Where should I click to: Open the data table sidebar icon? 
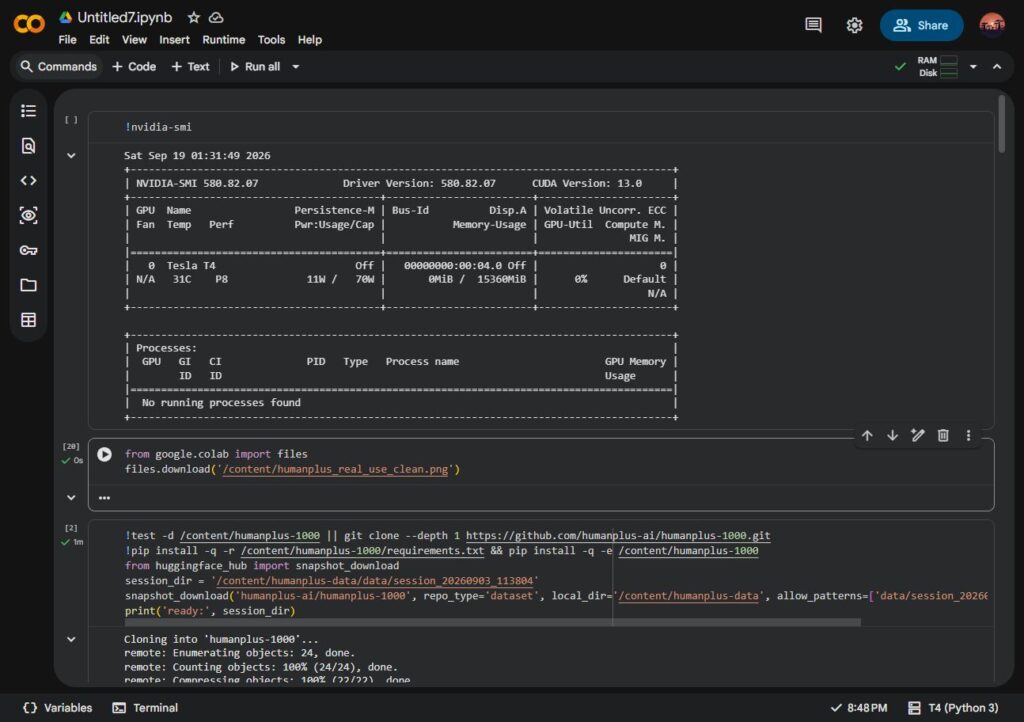point(28,320)
